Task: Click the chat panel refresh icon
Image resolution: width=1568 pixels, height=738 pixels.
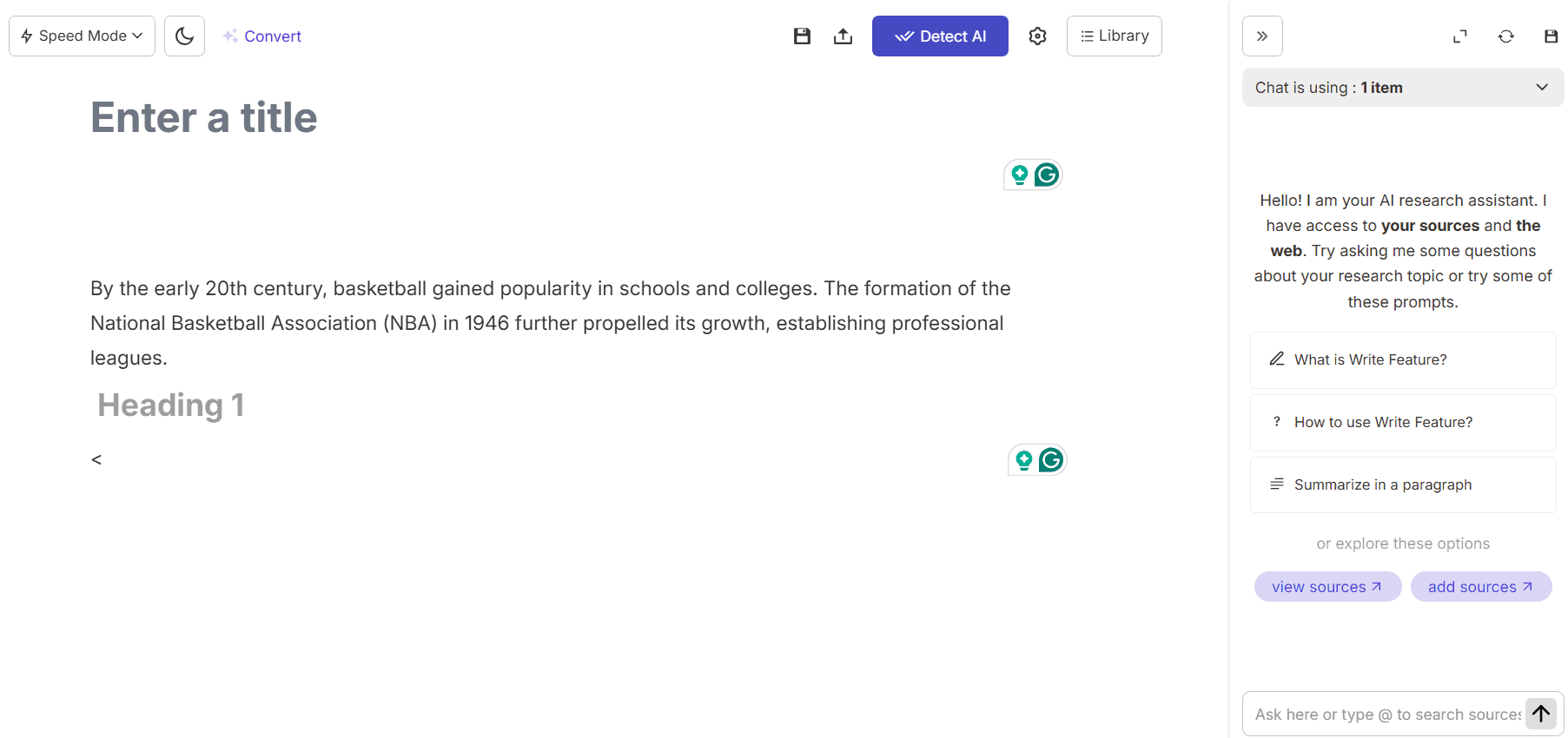Action: point(1505,36)
